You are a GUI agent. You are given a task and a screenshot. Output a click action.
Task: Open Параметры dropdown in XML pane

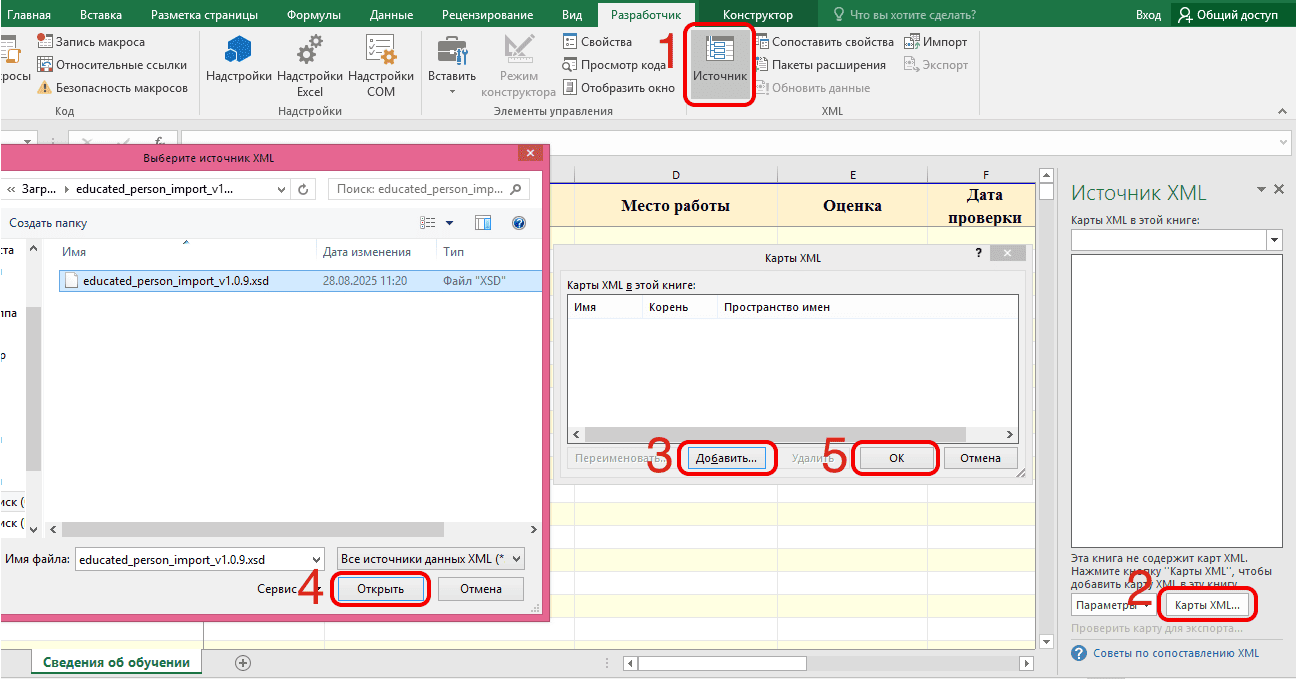[1116, 605]
